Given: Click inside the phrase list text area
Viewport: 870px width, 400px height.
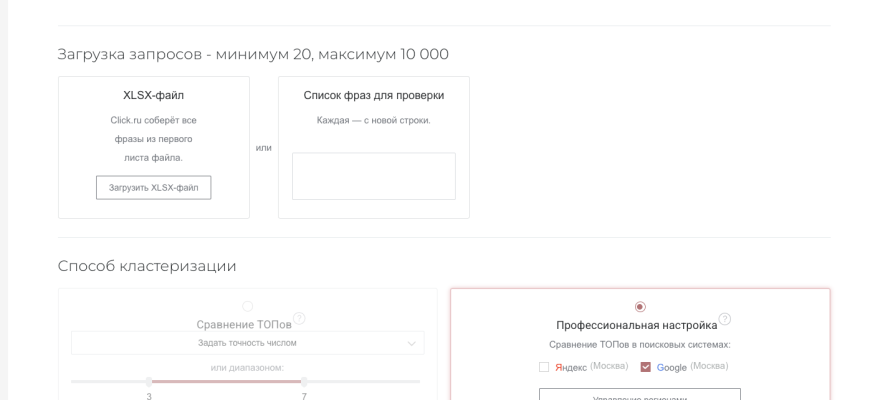Looking at the screenshot, I should click(x=373, y=176).
